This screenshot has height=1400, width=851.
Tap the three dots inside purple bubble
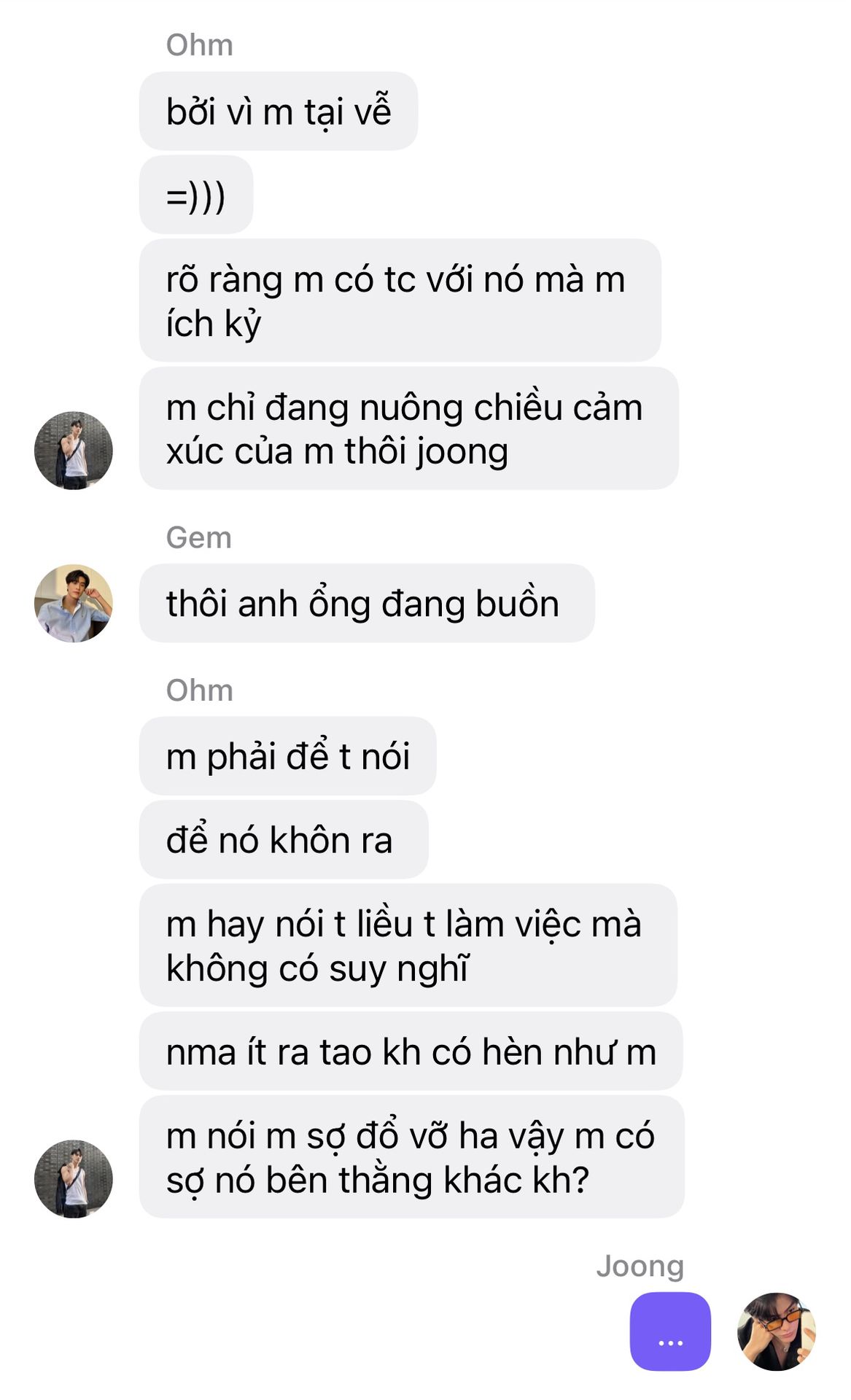tap(670, 1342)
